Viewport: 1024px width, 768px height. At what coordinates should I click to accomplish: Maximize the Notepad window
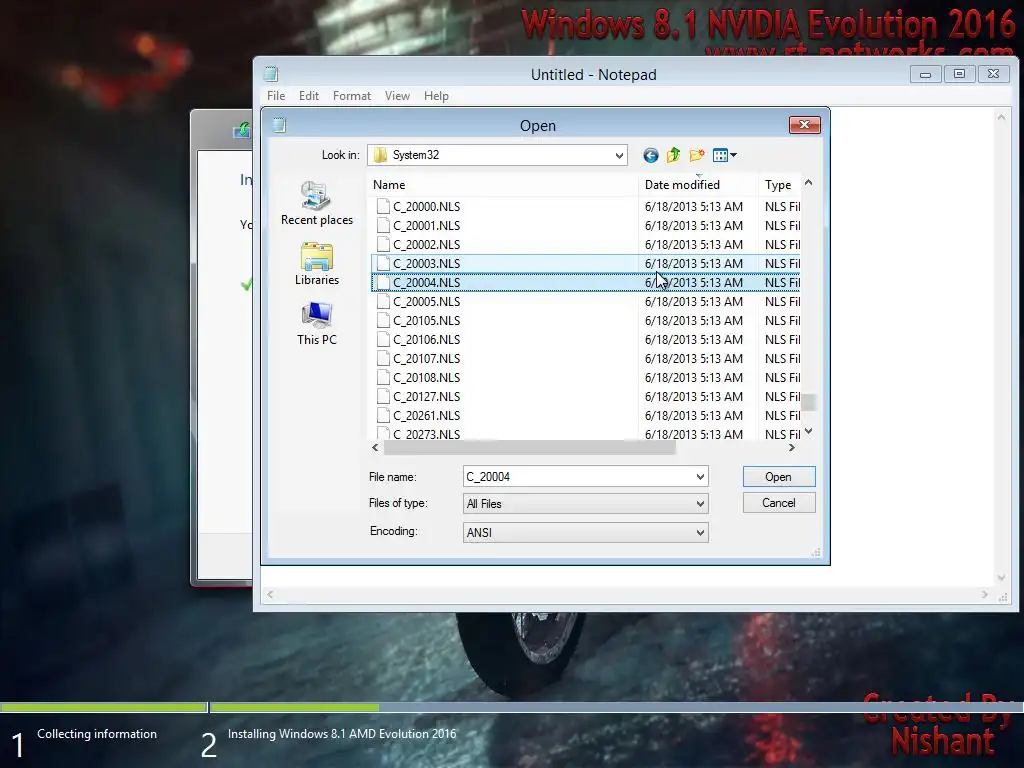959,74
